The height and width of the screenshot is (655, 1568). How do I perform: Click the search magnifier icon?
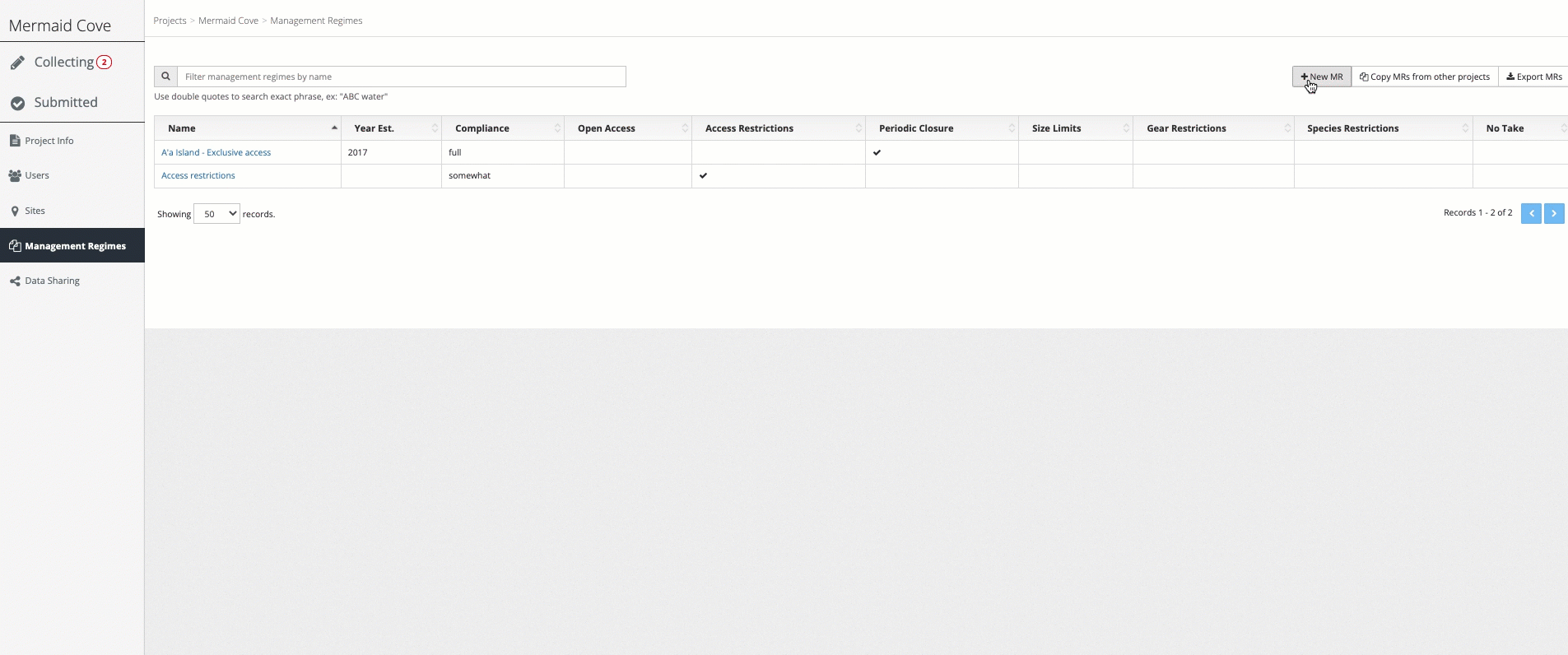(165, 77)
